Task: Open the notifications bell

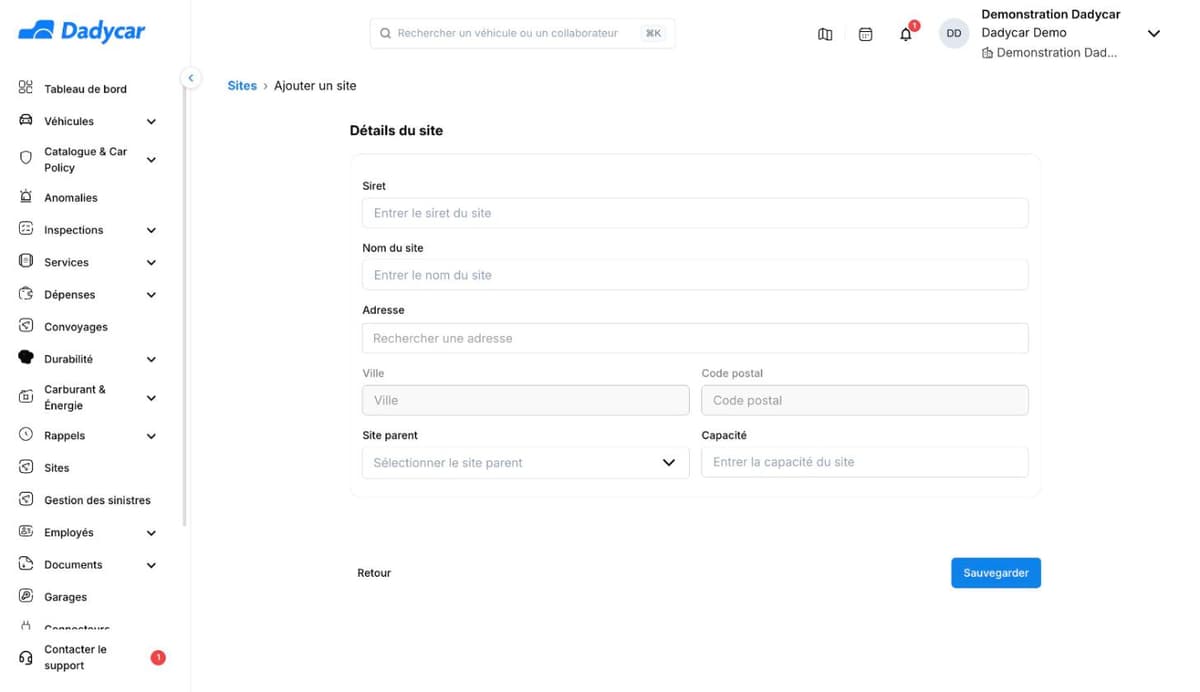Action: point(906,34)
